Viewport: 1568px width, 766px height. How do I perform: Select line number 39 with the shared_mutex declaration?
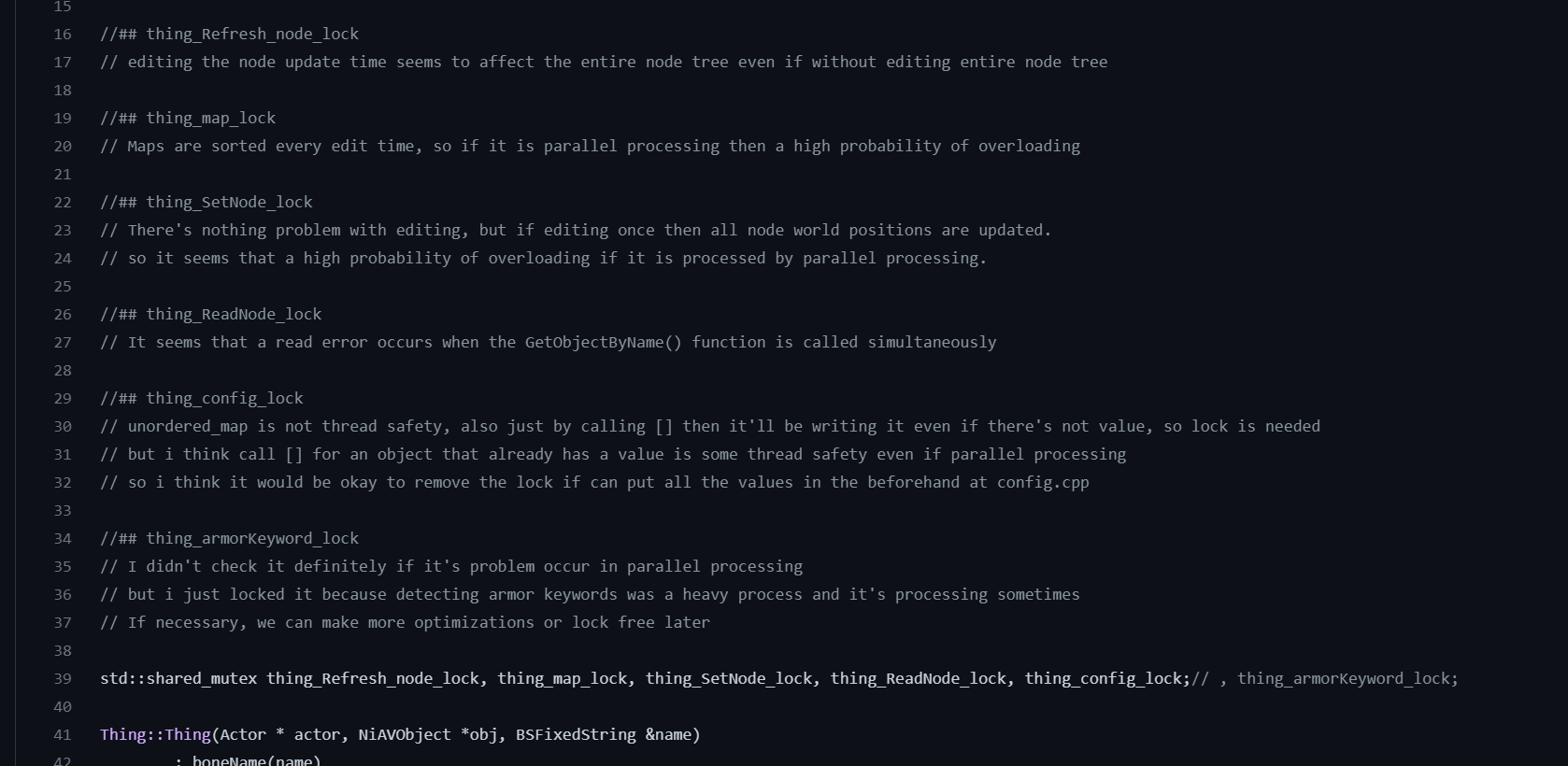click(x=63, y=679)
